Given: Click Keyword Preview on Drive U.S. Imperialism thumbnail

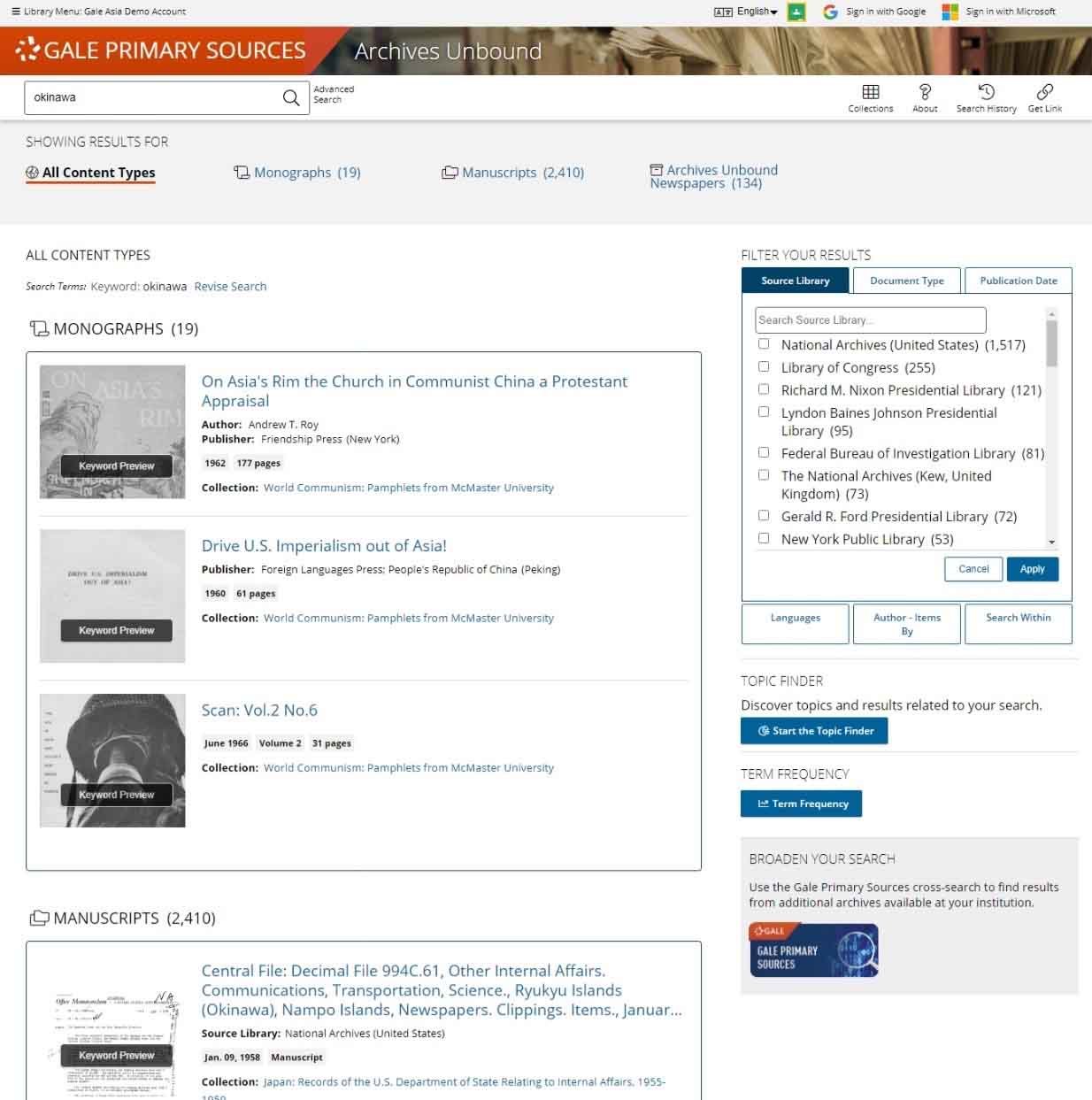Looking at the screenshot, I should pyautogui.click(x=116, y=631).
